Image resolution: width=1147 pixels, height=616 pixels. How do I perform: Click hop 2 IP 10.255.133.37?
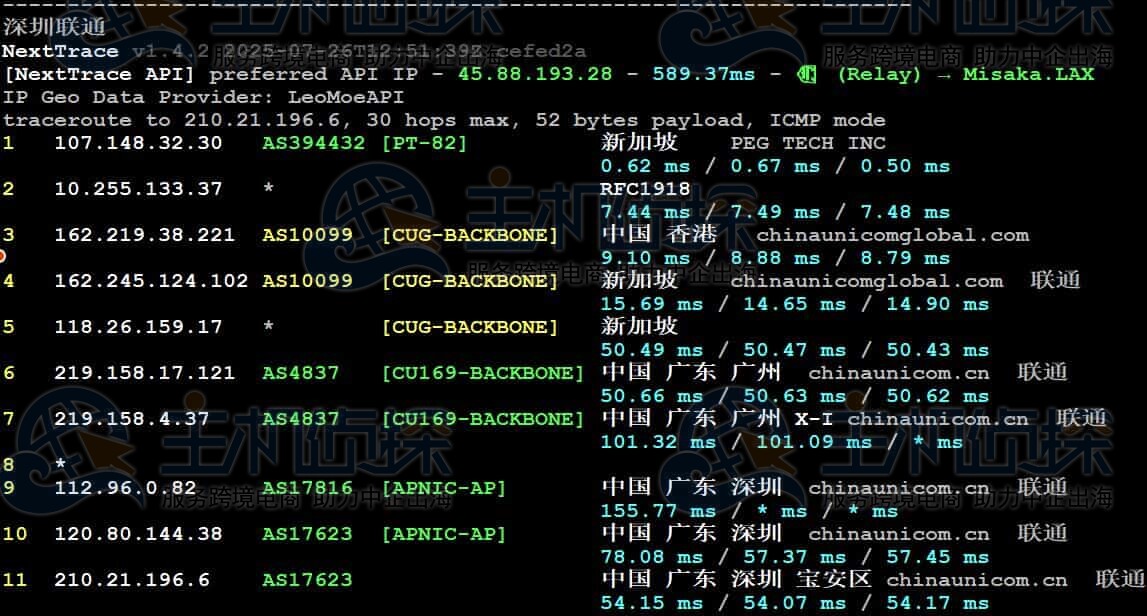[x=138, y=189]
